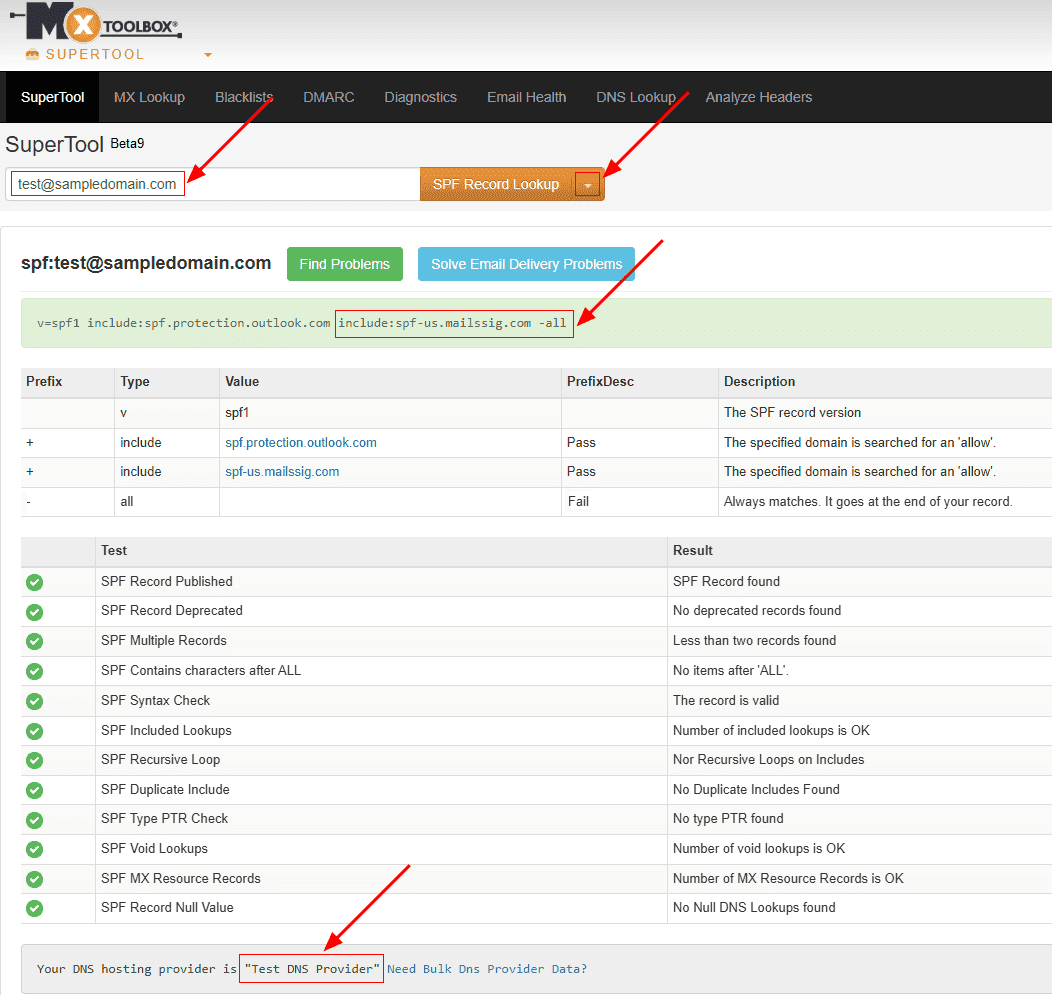
Task: Run the SPF Record Lookup button
Action: pos(496,184)
